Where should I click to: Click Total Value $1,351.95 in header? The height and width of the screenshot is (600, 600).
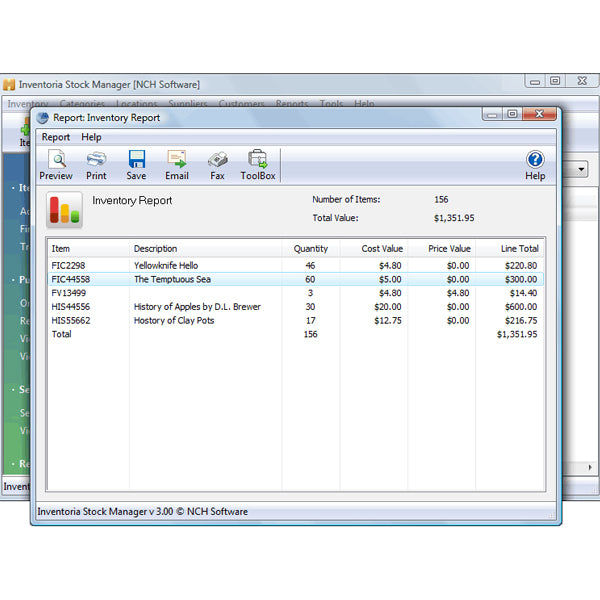coord(454,218)
